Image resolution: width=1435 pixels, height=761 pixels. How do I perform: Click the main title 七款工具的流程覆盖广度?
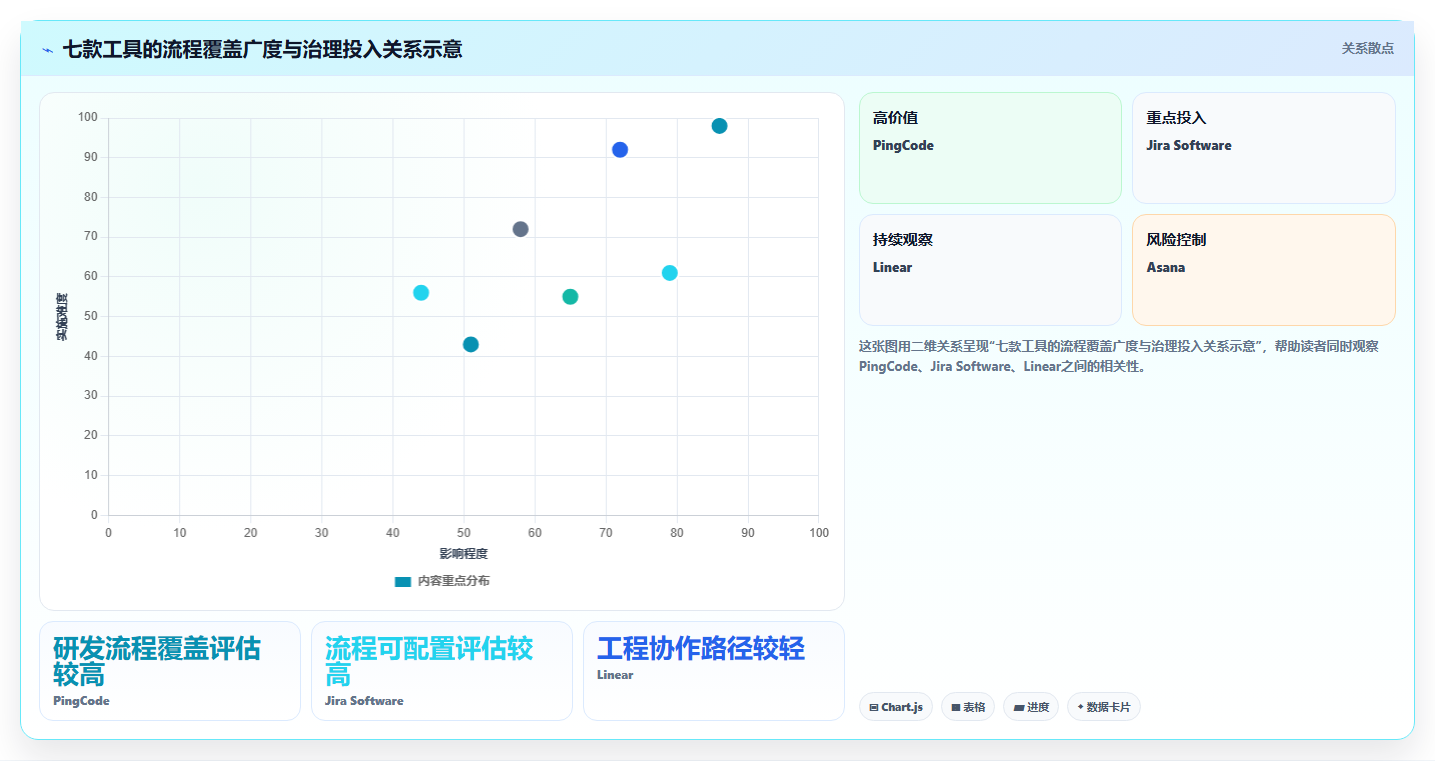[262, 50]
